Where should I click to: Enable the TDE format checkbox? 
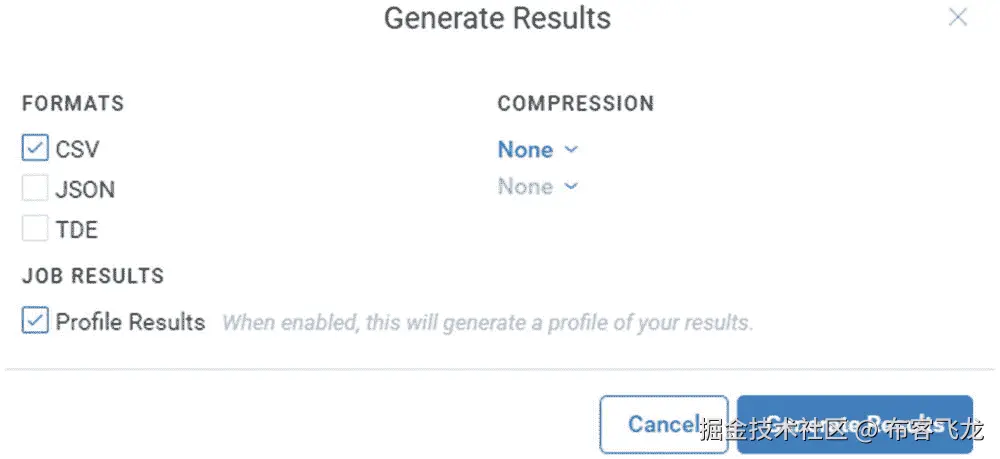coord(34,228)
